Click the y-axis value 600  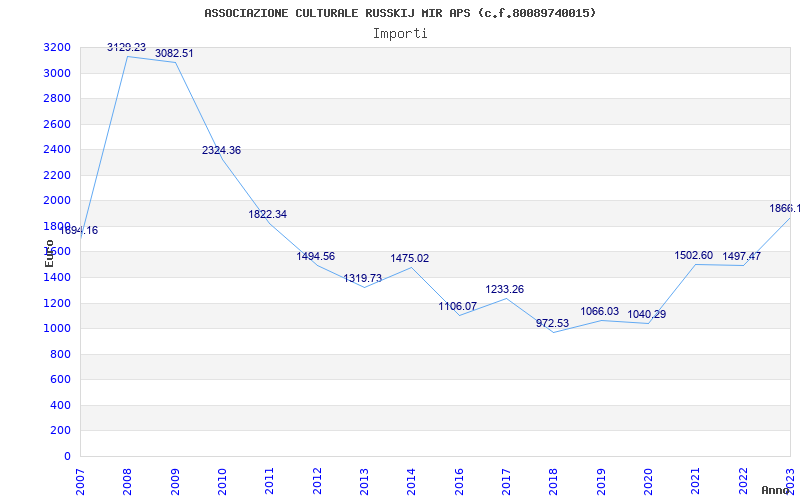pos(60,380)
